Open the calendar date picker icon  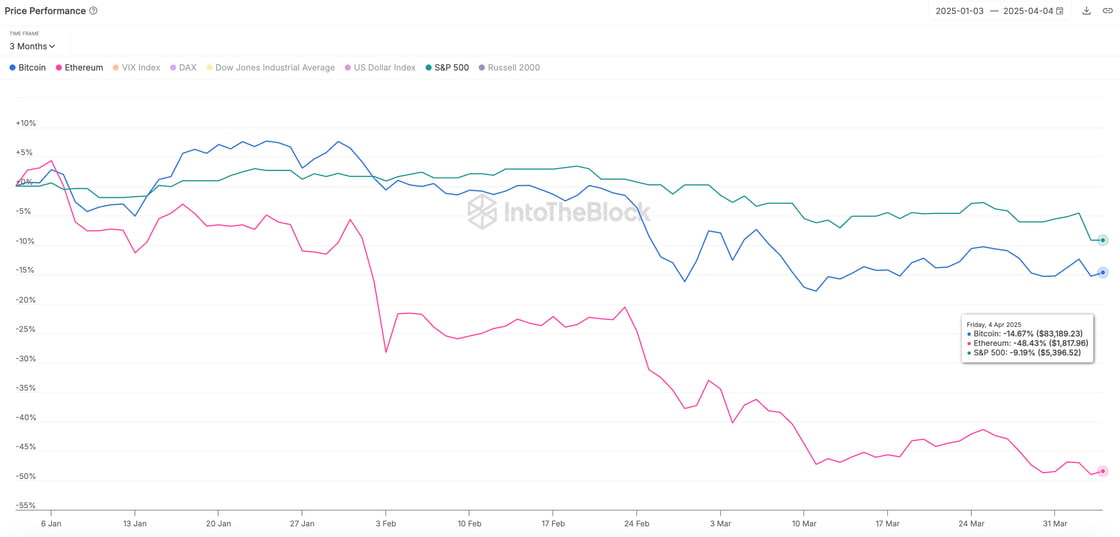(1060, 11)
